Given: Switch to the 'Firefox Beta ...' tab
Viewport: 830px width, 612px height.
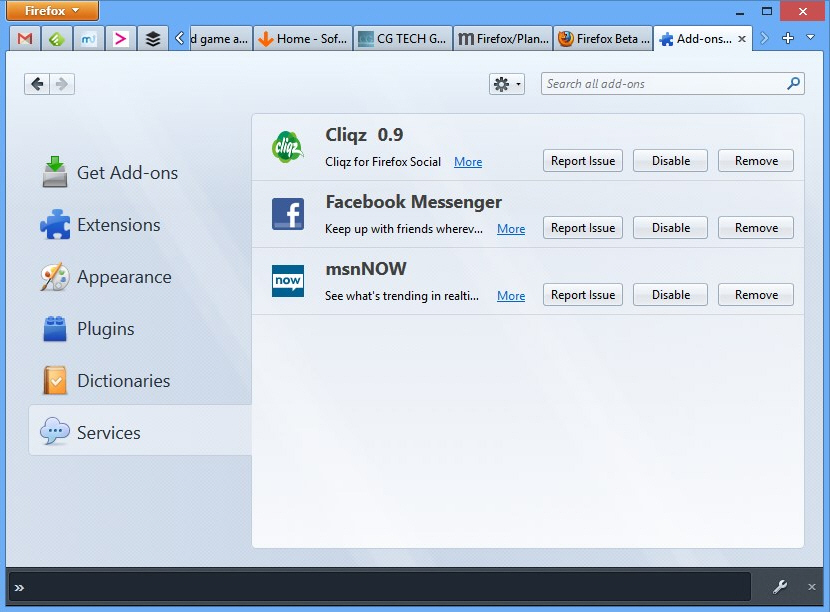Looking at the screenshot, I should click(x=603, y=39).
